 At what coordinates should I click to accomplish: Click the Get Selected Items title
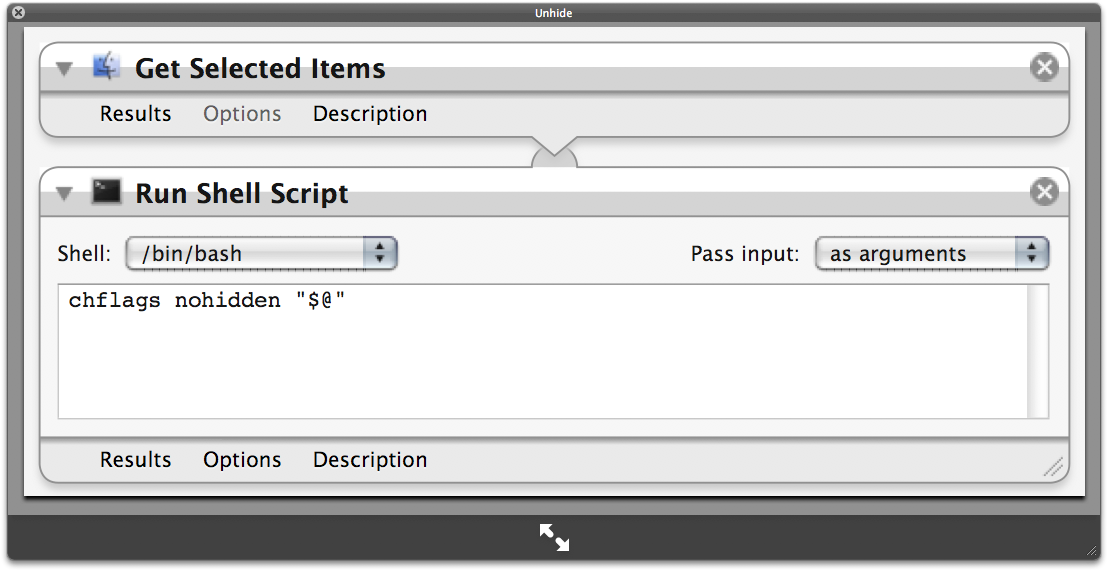click(260, 69)
